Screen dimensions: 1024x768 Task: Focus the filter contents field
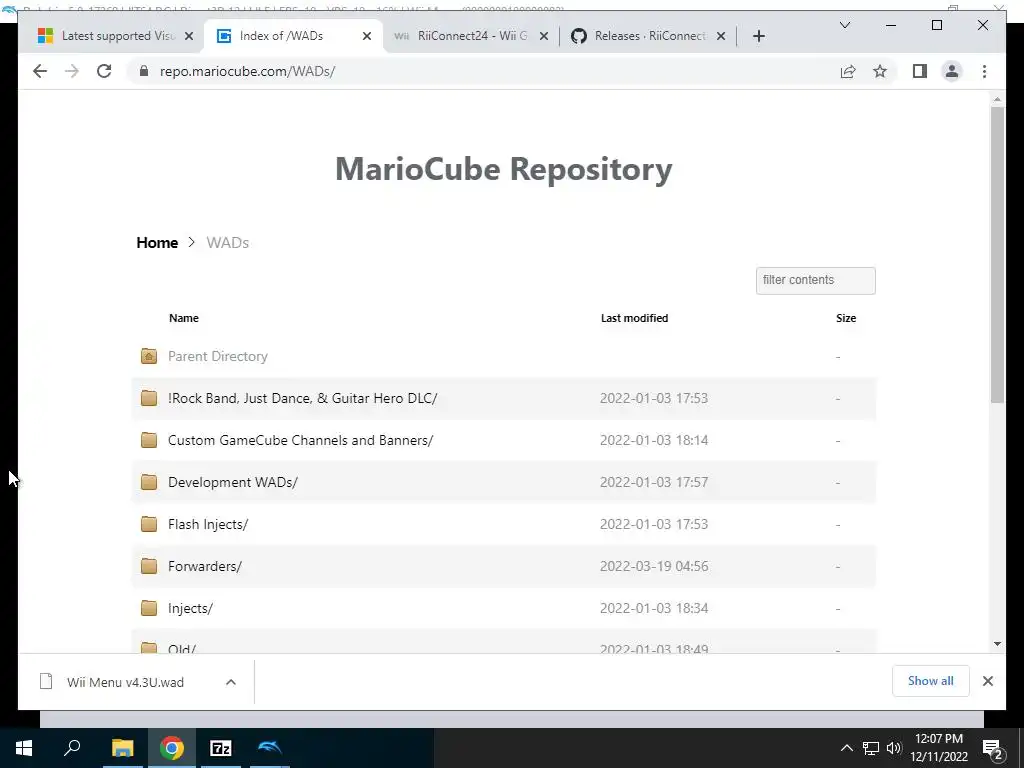[815, 280]
